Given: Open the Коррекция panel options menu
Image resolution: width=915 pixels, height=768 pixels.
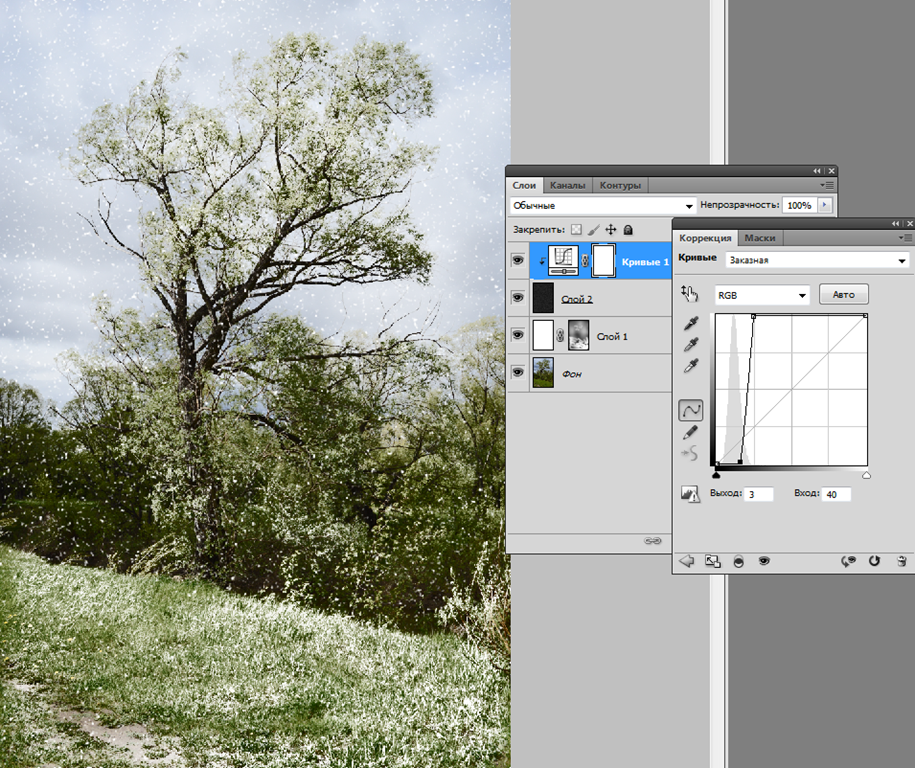Looking at the screenshot, I should click(x=905, y=238).
